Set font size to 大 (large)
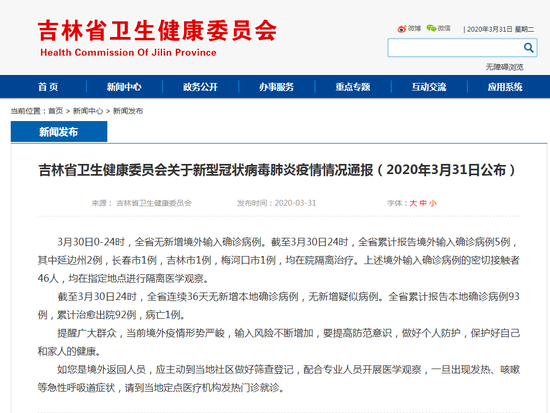 pos(413,203)
